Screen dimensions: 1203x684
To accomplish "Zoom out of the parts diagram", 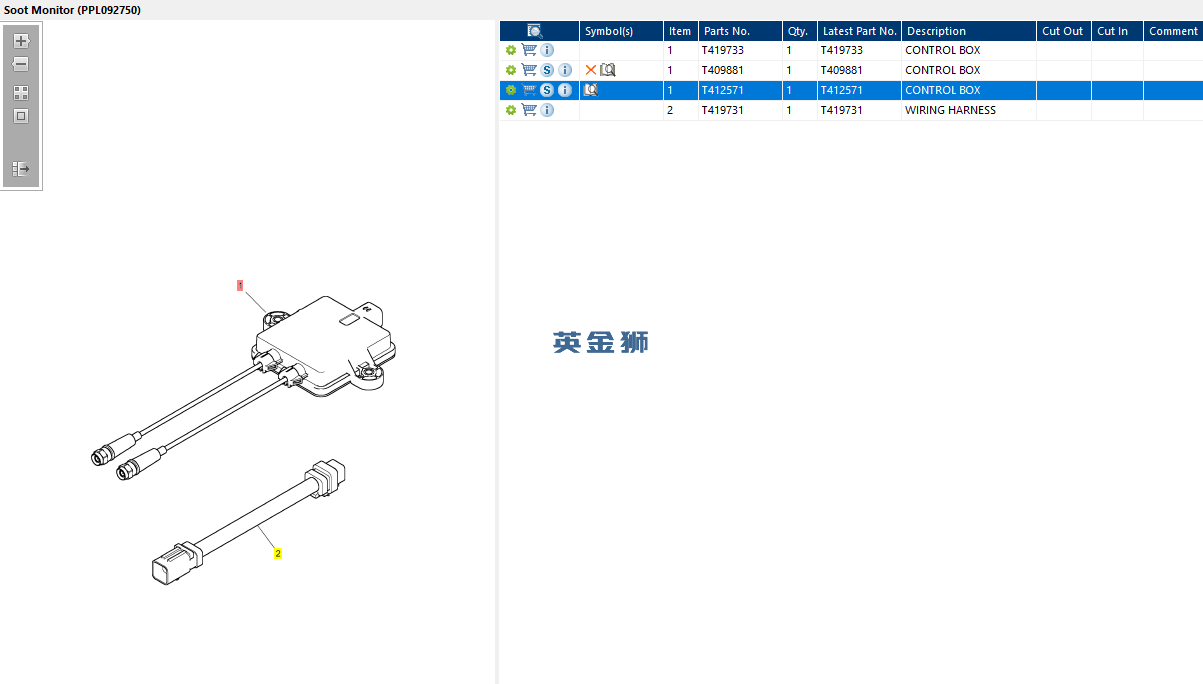I will pos(21,64).
